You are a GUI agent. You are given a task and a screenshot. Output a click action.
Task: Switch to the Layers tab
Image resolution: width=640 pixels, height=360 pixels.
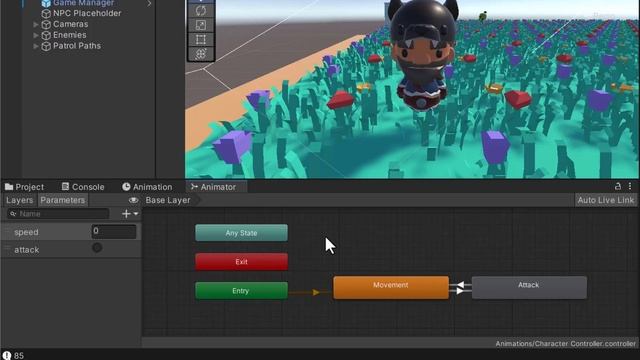[x=20, y=200]
